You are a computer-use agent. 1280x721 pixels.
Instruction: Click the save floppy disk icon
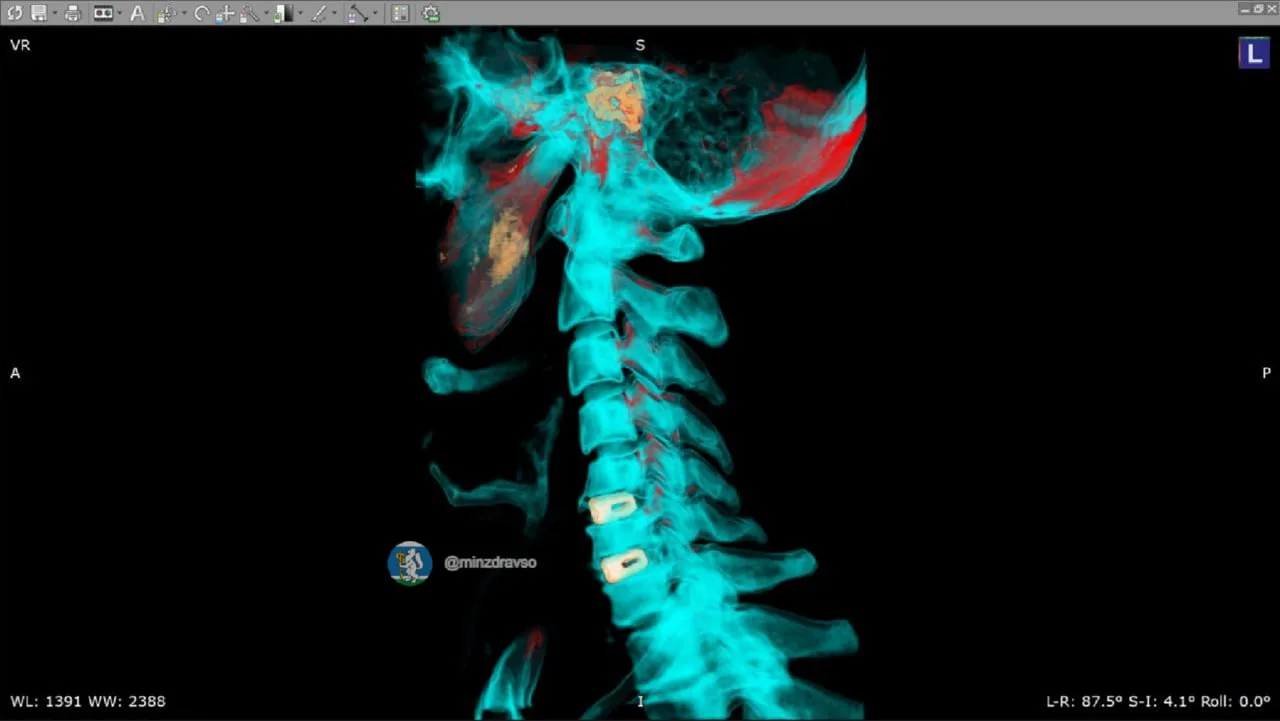38,13
